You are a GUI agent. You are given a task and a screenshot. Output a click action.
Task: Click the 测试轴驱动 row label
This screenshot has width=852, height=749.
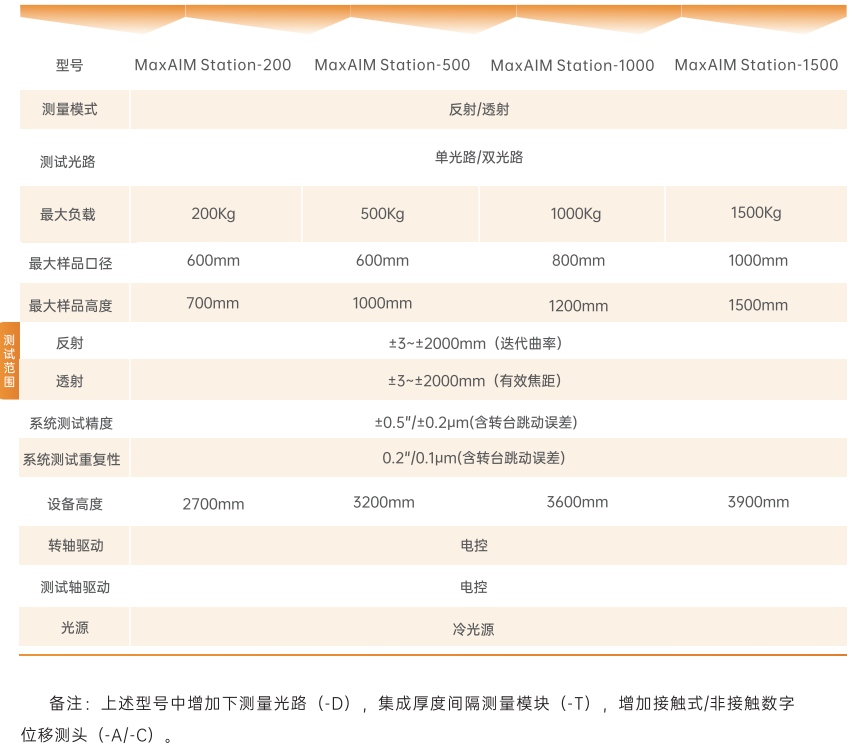[75, 587]
